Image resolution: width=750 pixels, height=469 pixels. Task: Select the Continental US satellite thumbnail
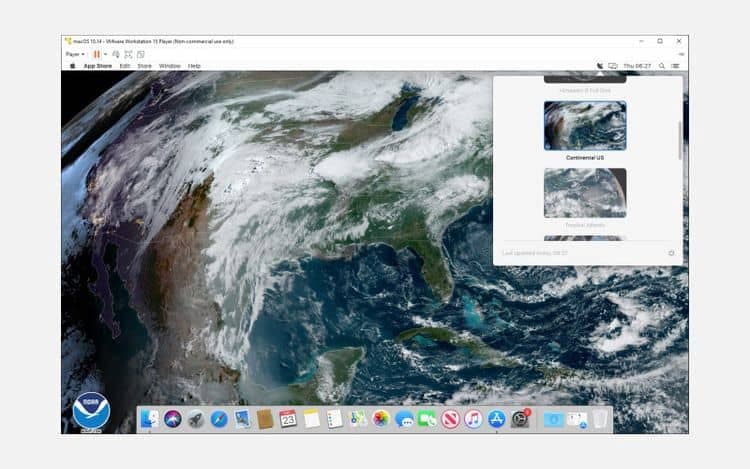(x=585, y=126)
